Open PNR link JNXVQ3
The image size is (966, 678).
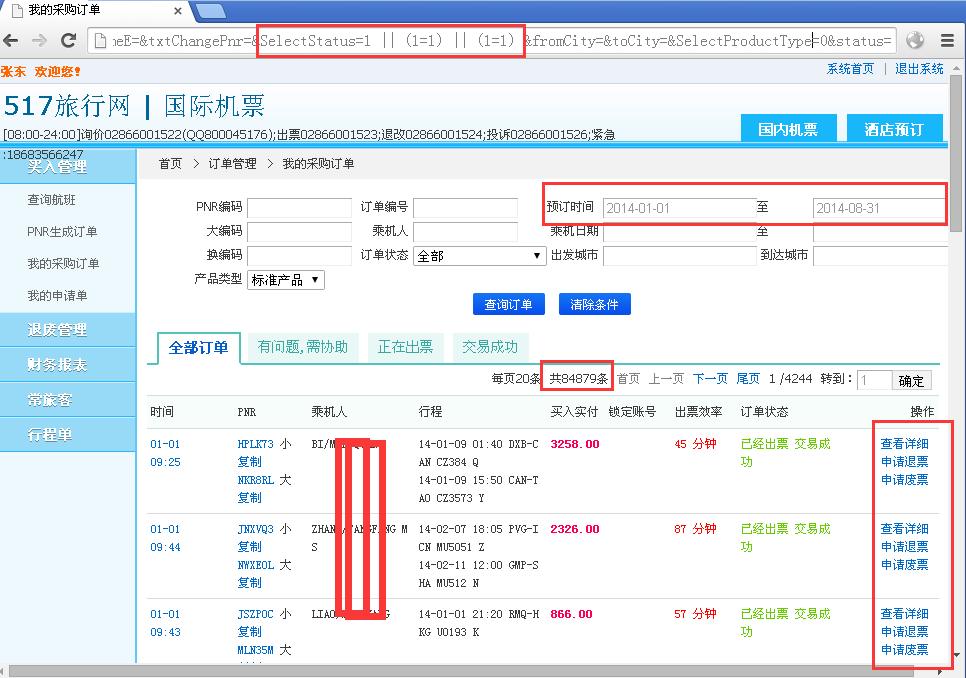256,529
